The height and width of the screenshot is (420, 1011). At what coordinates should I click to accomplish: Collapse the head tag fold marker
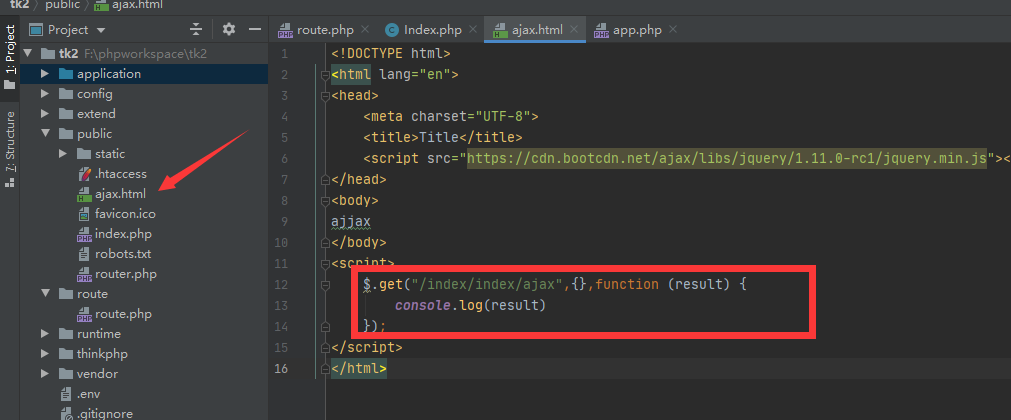click(x=325, y=95)
